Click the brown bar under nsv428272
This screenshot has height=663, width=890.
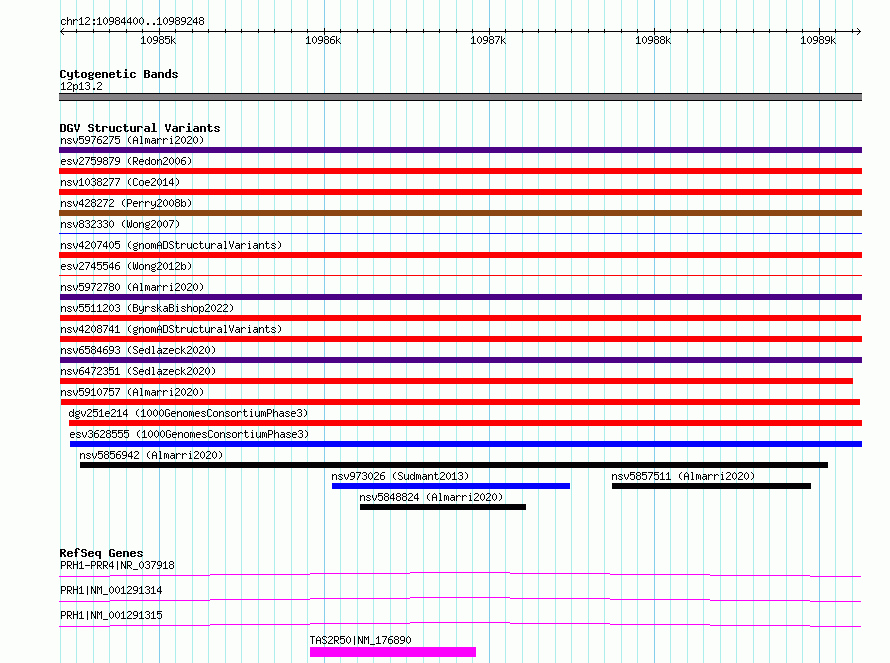click(x=460, y=213)
